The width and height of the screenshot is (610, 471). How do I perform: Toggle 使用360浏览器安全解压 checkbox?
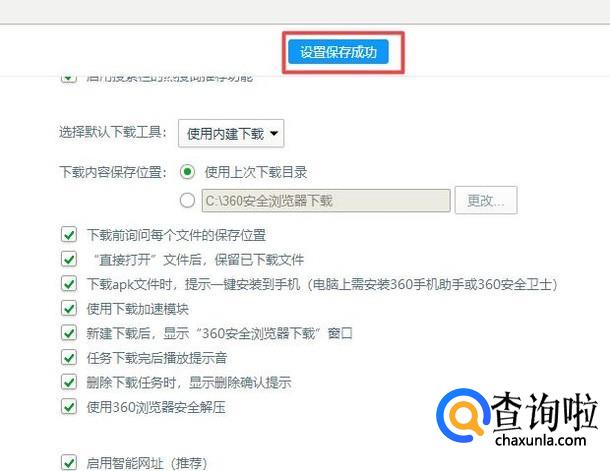[69, 407]
